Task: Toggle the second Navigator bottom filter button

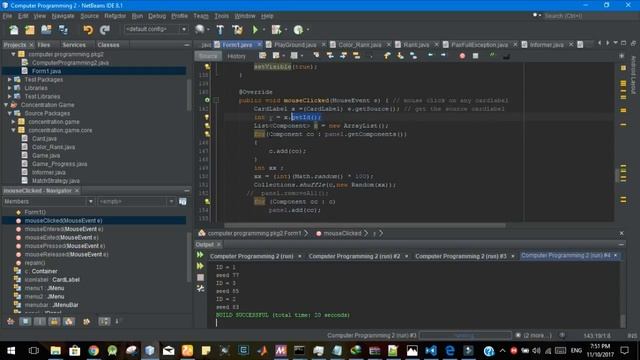Action: [x=25, y=321]
